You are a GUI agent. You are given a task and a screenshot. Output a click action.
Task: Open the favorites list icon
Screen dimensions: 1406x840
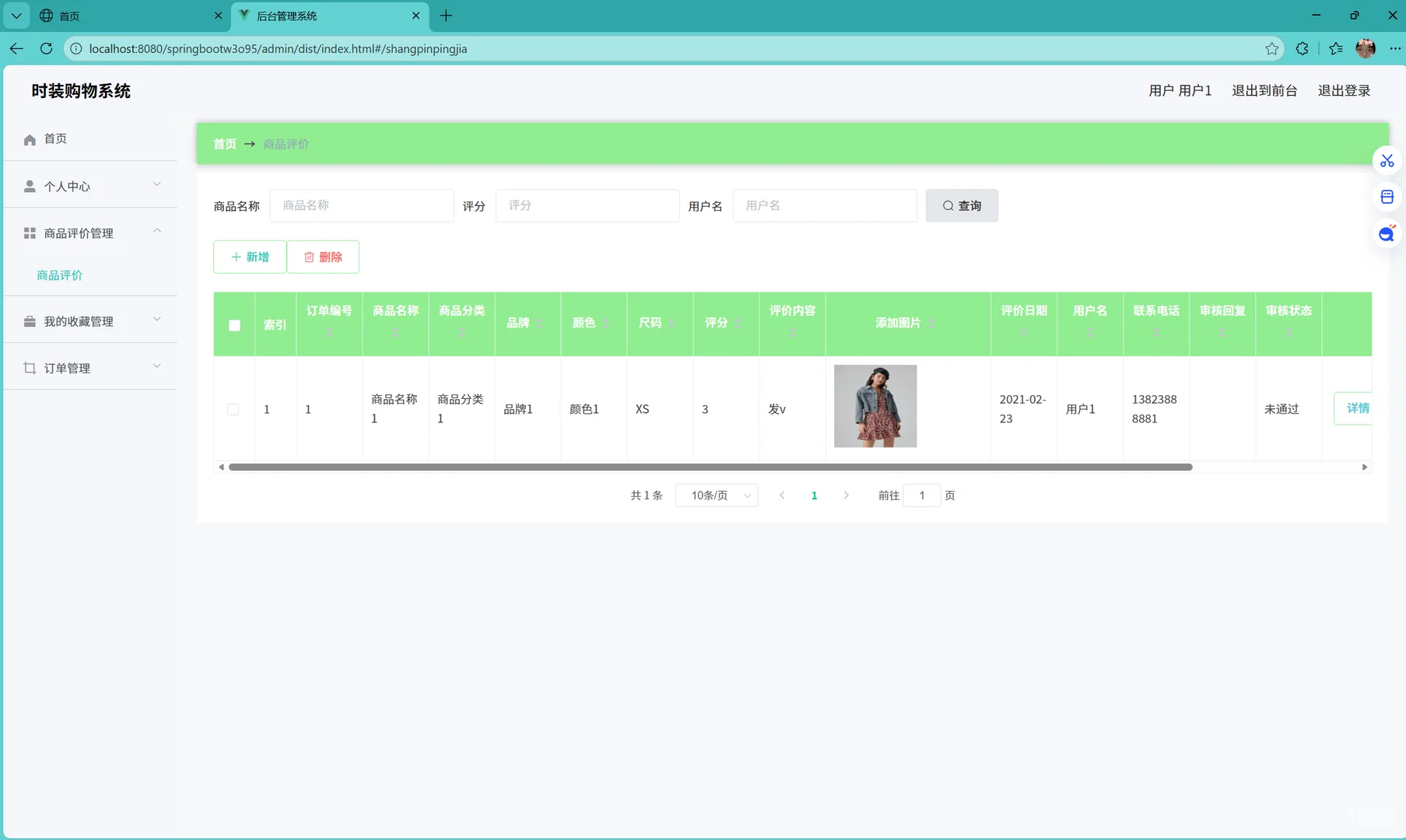[x=1336, y=48]
